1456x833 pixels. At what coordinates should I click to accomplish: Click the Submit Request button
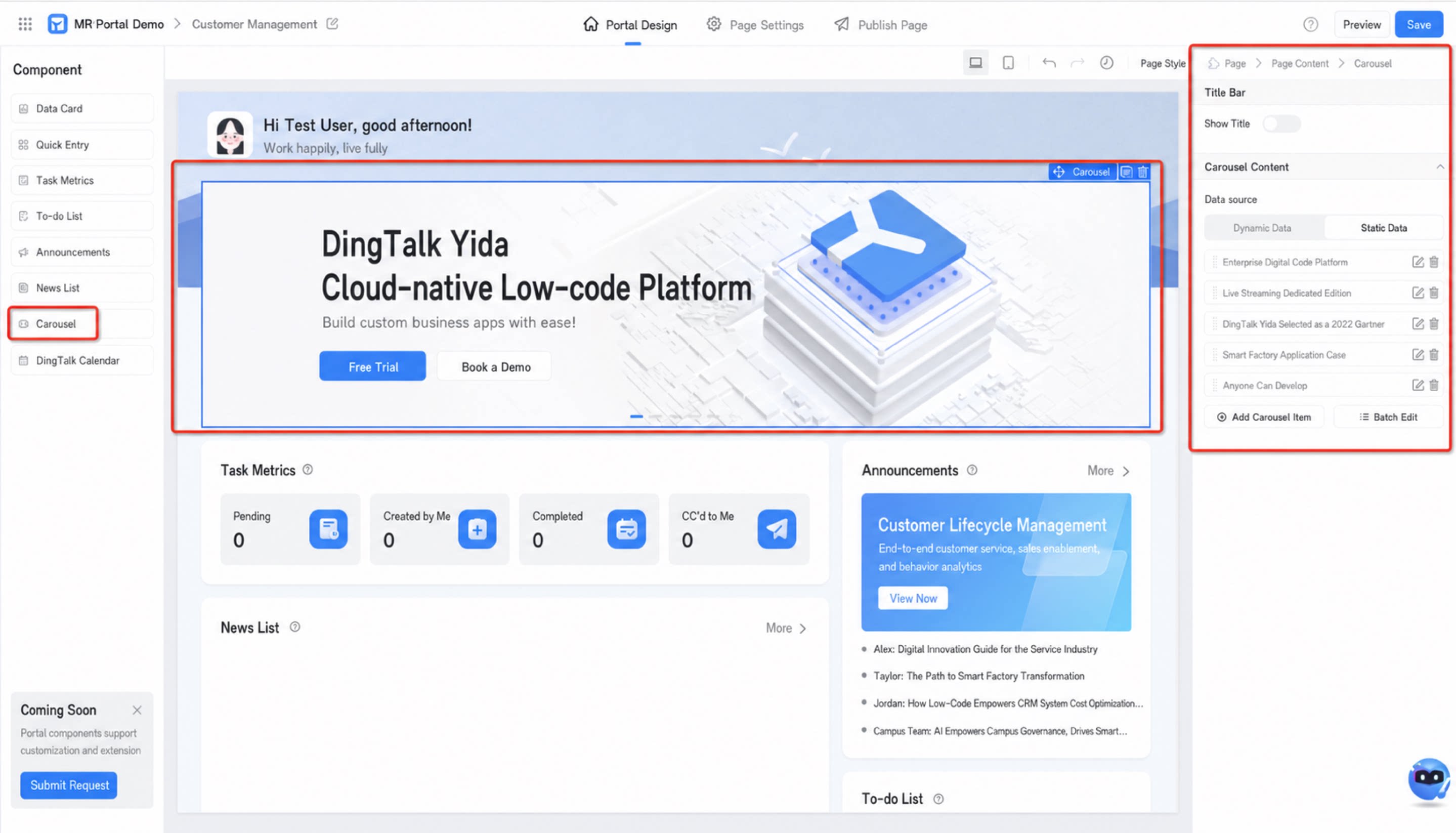coord(69,785)
